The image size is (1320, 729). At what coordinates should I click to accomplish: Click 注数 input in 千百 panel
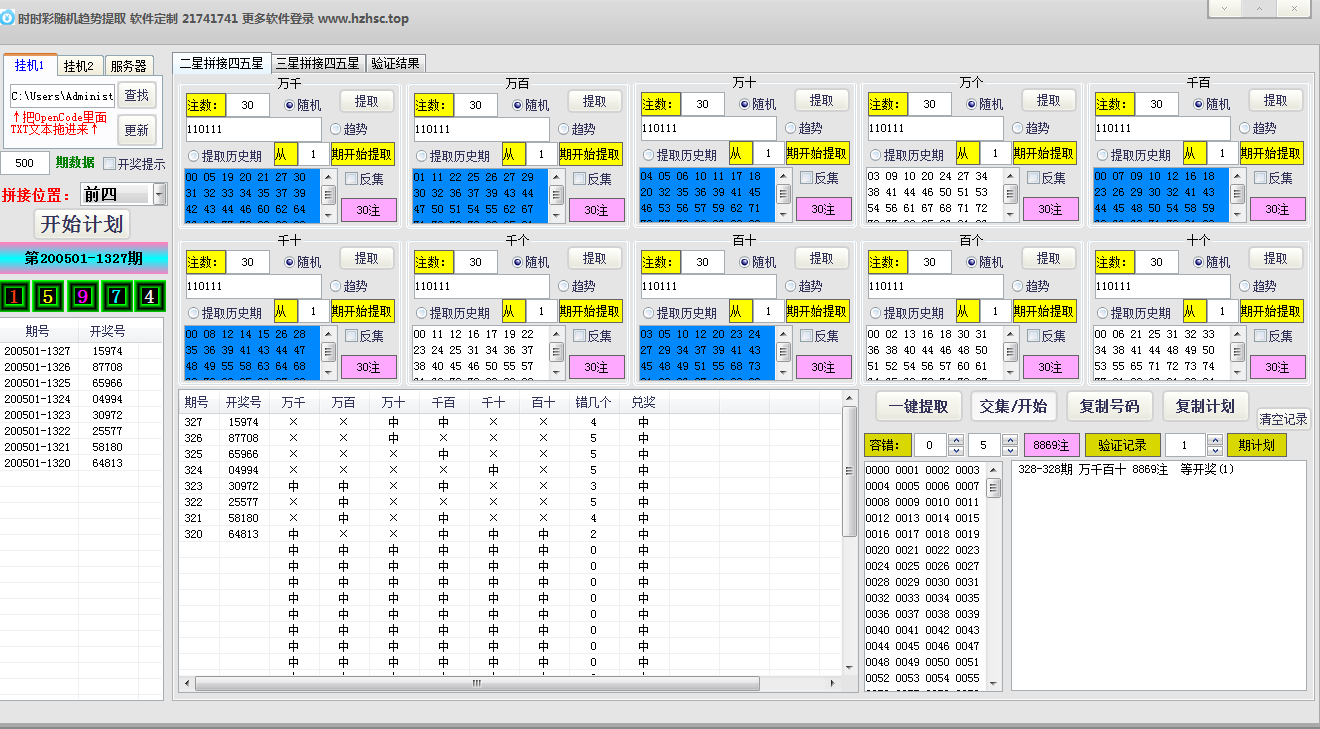1157,105
